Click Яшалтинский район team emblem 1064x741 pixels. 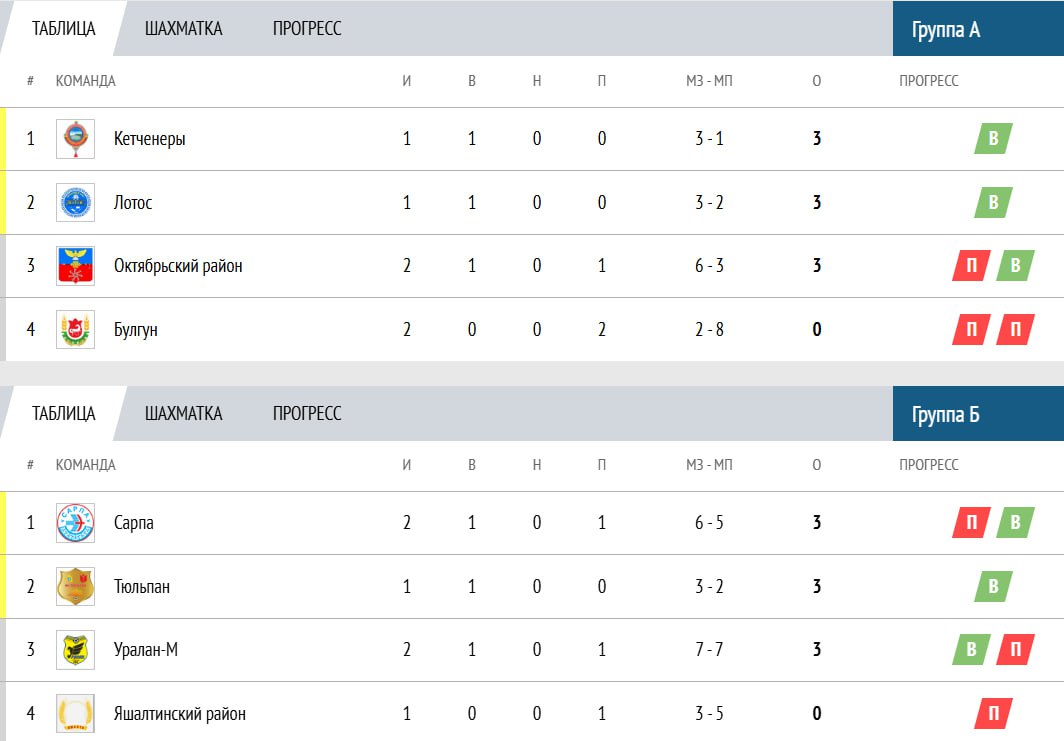pos(75,714)
